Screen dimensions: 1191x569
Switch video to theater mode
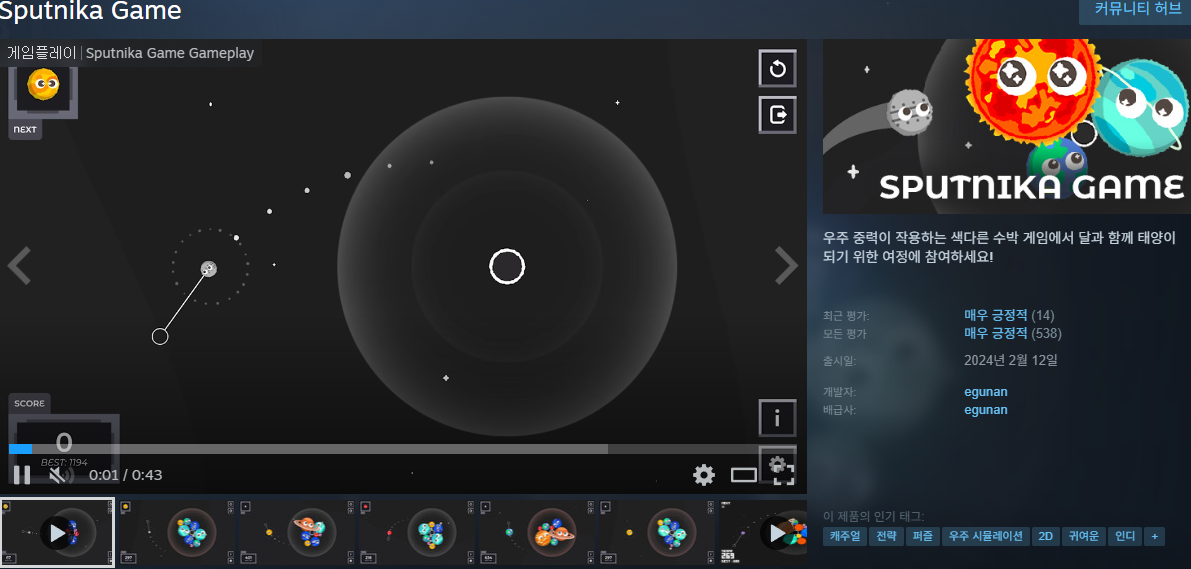tap(744, 476)
